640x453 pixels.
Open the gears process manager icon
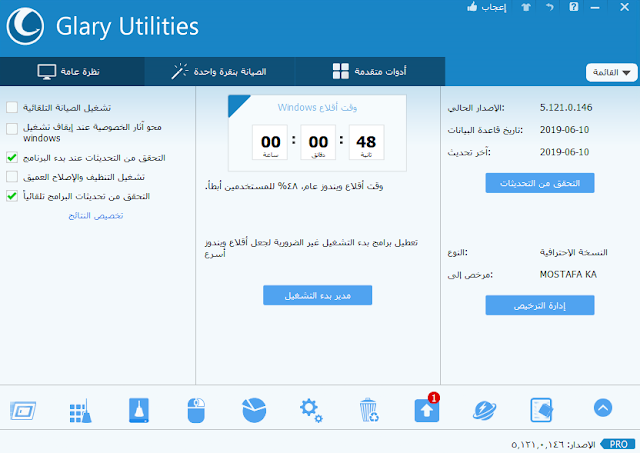point(311,411)
